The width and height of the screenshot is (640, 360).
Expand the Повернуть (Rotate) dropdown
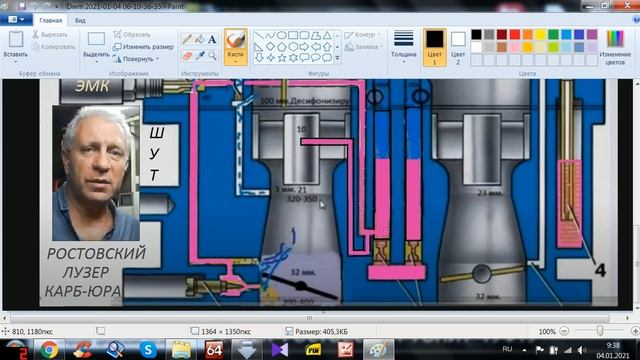(x=157, y=59)
